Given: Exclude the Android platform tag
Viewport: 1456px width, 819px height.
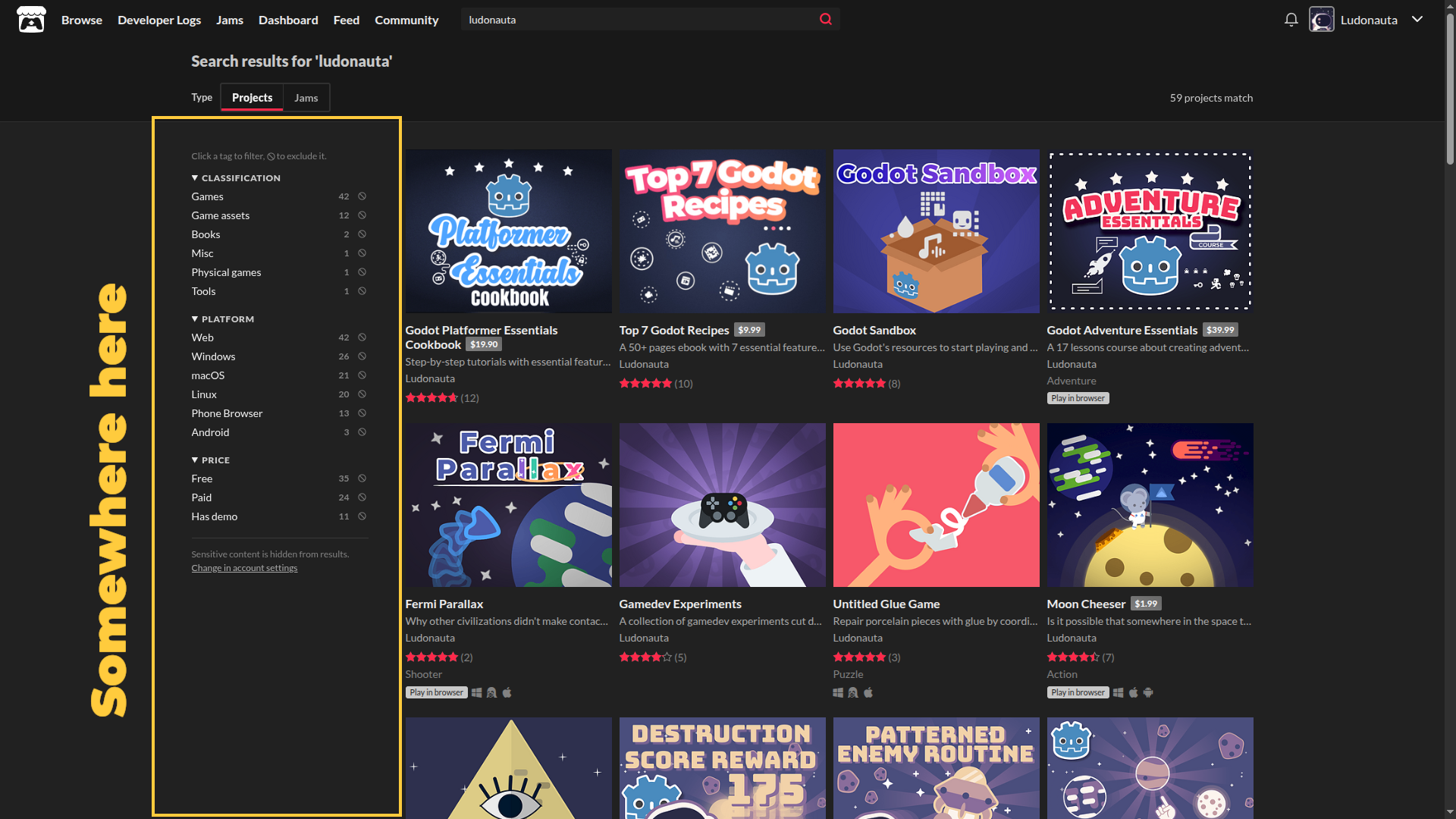Looking at the screenshot, I should [x=362, y=432].
